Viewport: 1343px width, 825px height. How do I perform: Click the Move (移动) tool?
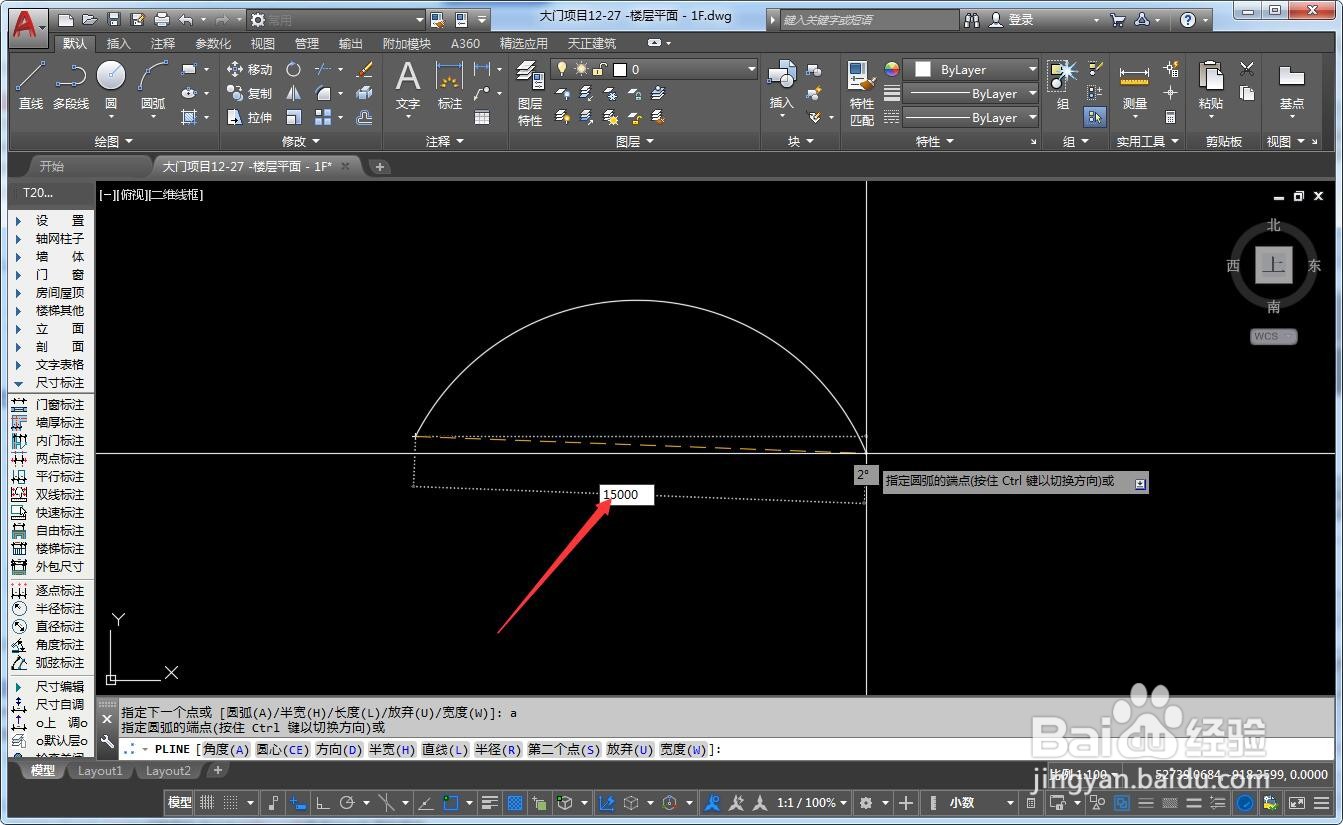pyautogui.click(x=249, y=69)
